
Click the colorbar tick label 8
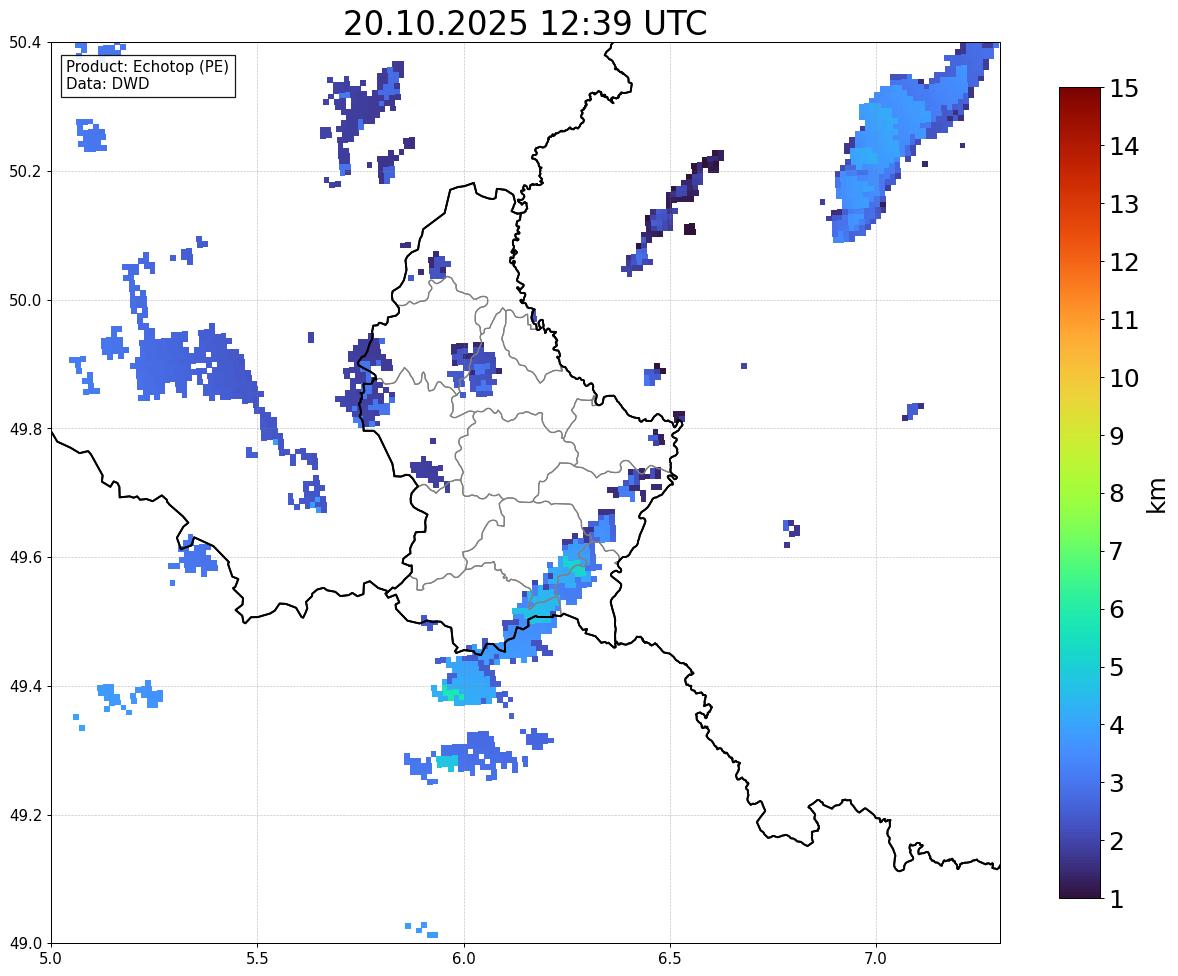1117,494
